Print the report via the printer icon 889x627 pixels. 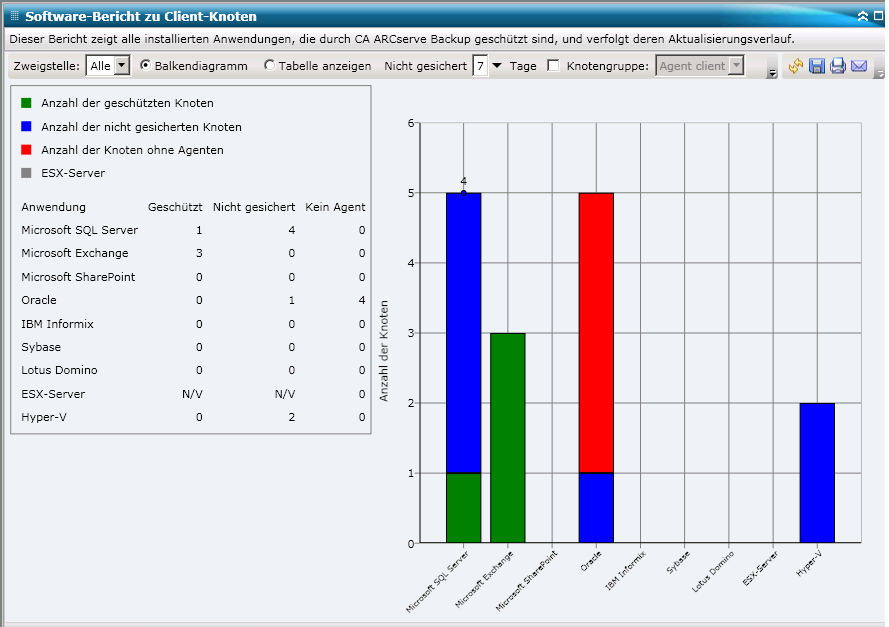click(839, 66)
